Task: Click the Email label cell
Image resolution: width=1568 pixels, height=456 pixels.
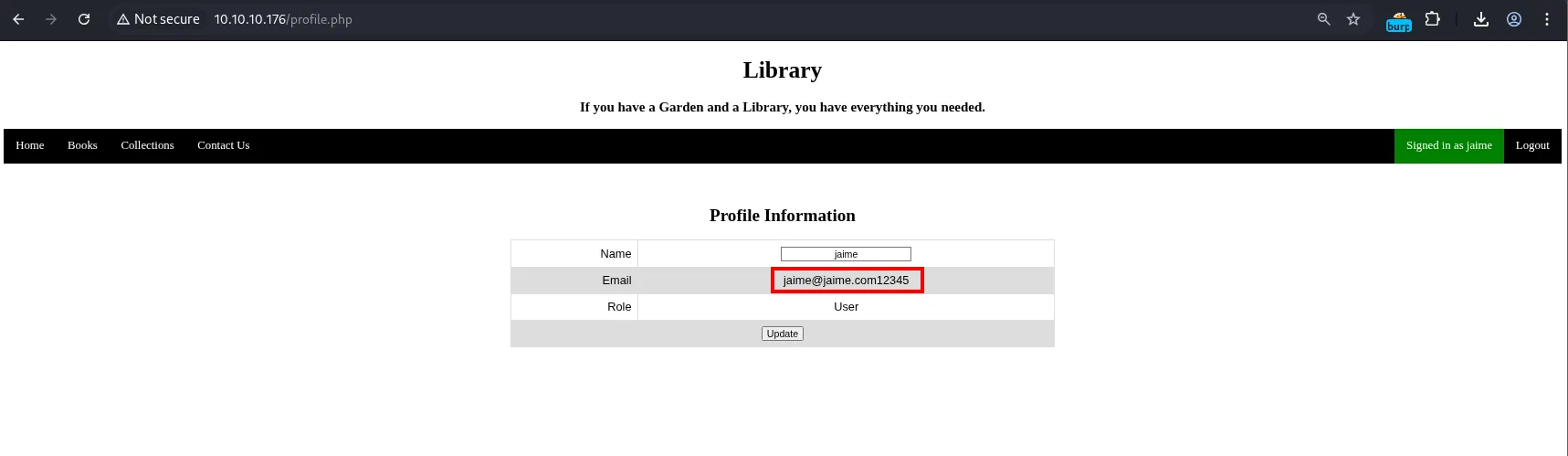Action: pos(574,281)
